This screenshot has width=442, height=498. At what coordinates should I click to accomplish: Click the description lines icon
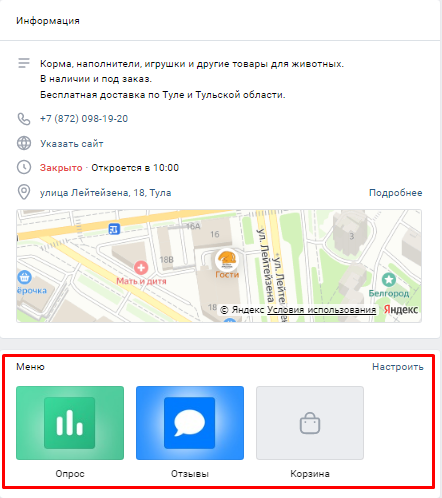(24, 63)
